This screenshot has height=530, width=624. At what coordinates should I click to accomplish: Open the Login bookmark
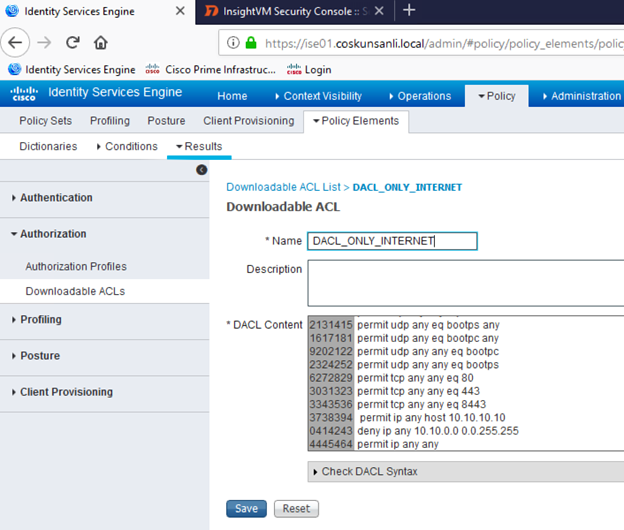tap(309, 70)
